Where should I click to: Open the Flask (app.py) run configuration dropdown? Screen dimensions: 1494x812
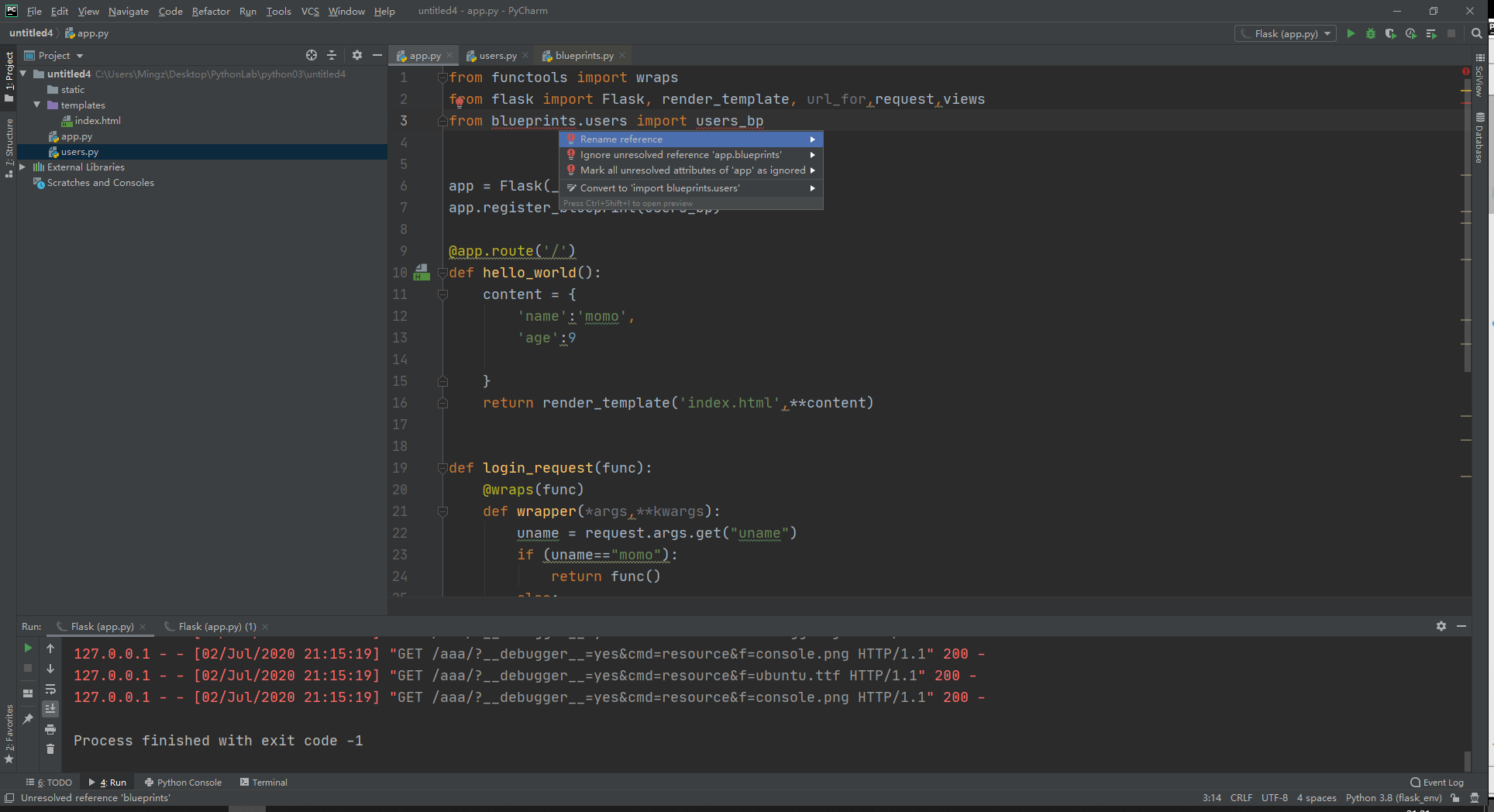pos(1286,33)
